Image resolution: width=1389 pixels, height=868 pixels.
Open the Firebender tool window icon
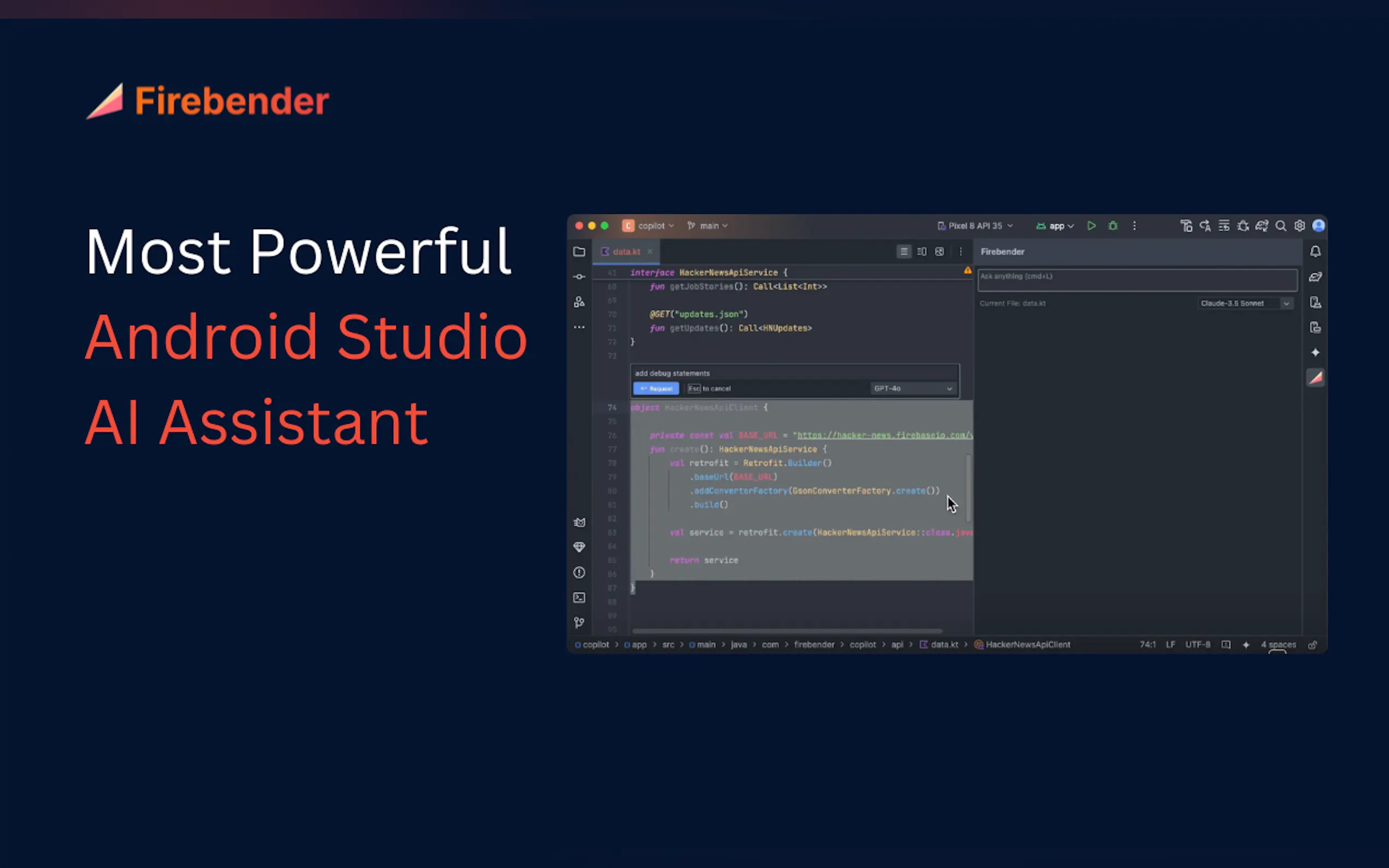pyautogui.click(x=1316, y=378)
